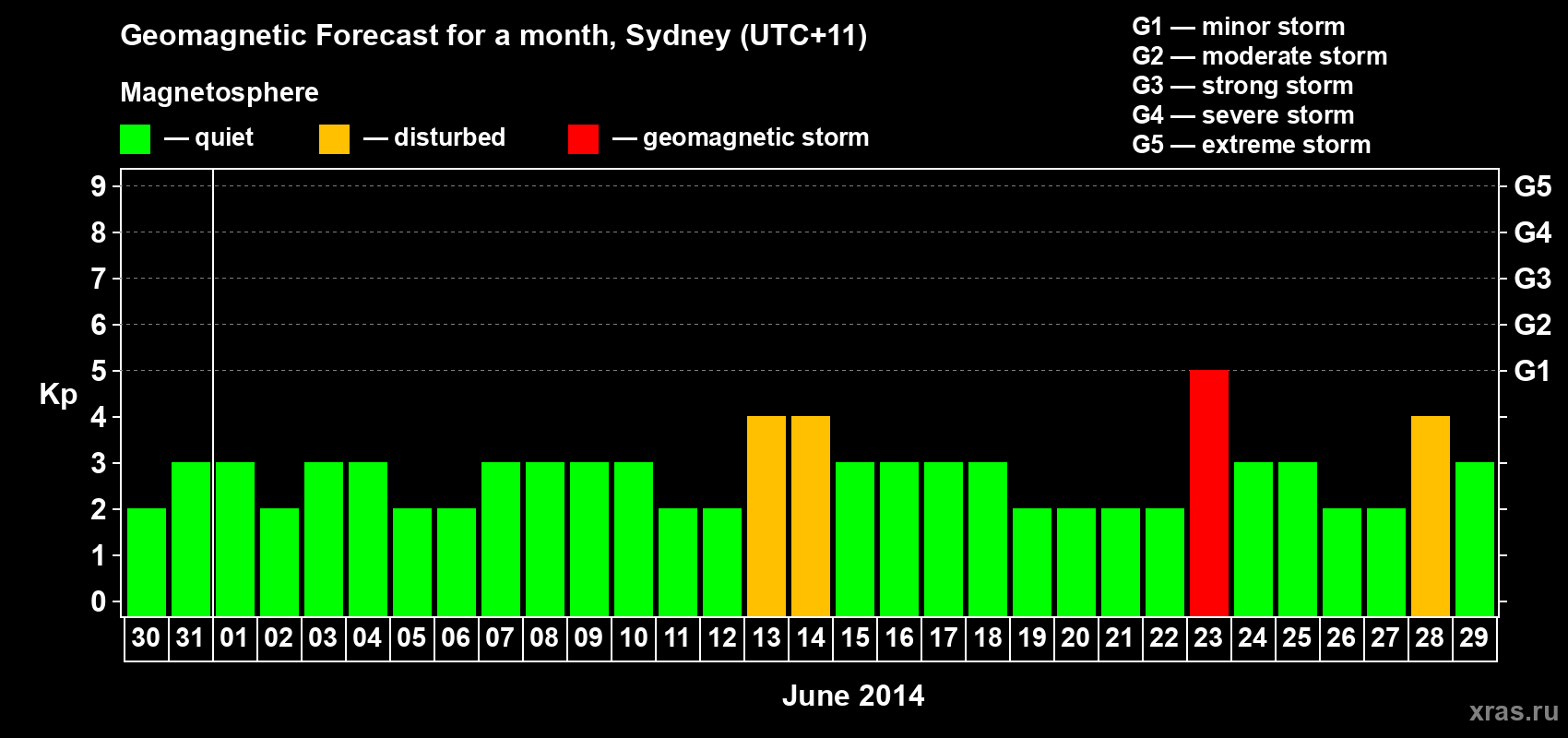The image size is (1568, 738).
Task: Click the Kp value 0 on y-axis
Action: point(99,601)
